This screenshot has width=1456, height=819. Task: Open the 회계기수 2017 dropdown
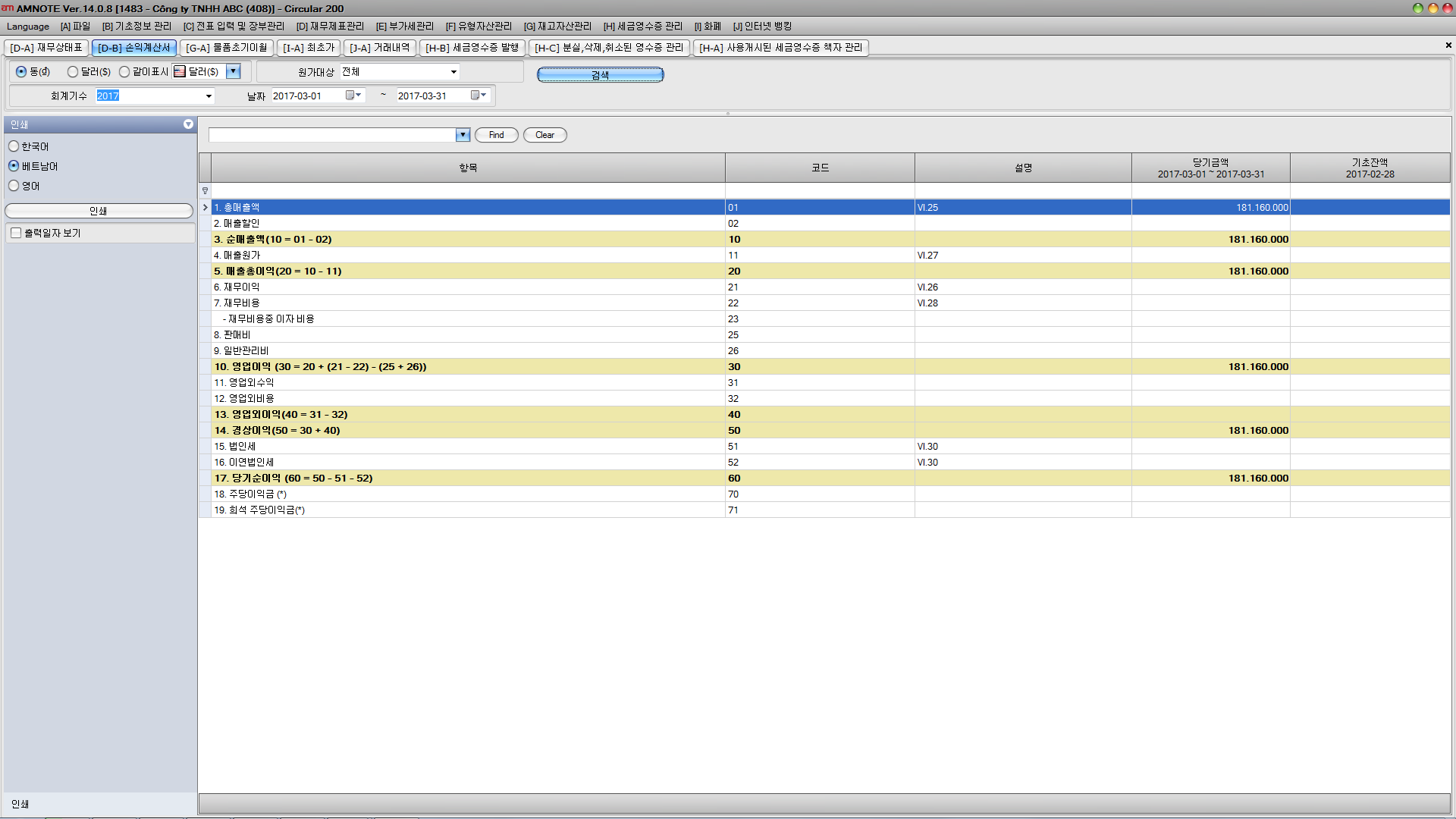click(x=209, y=96)
